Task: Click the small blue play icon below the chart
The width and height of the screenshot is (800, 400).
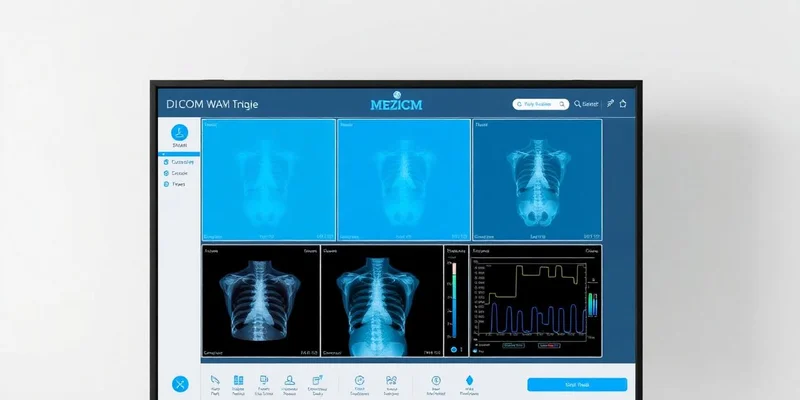Action: 475,351
